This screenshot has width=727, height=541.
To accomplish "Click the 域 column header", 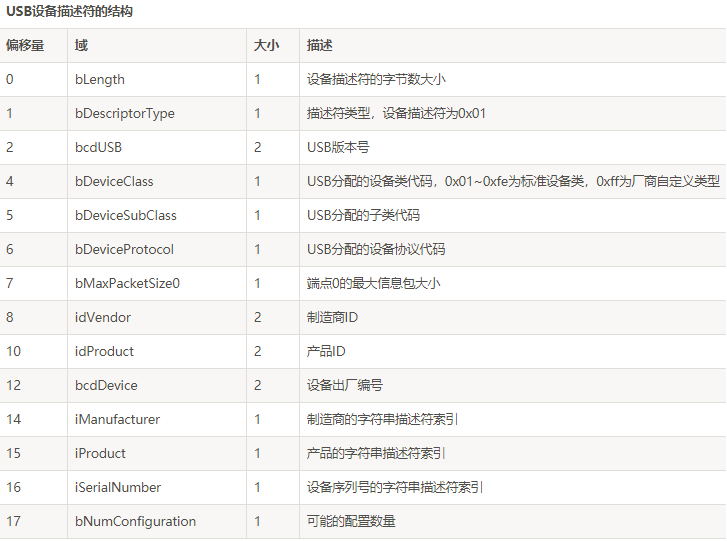I will pyautogui.click(x=81, y=45).
